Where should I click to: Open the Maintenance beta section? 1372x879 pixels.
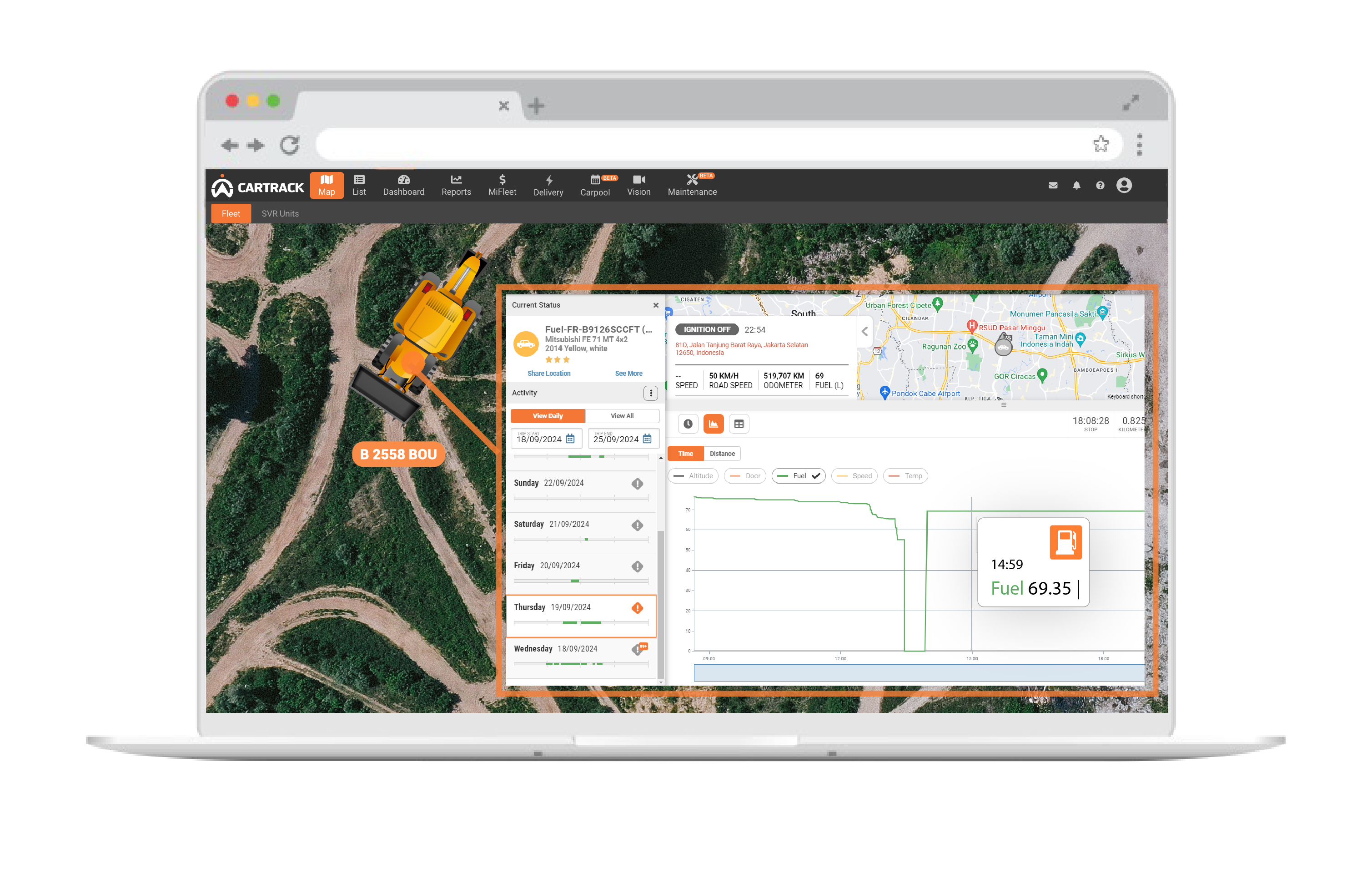[x=692, y=185]
